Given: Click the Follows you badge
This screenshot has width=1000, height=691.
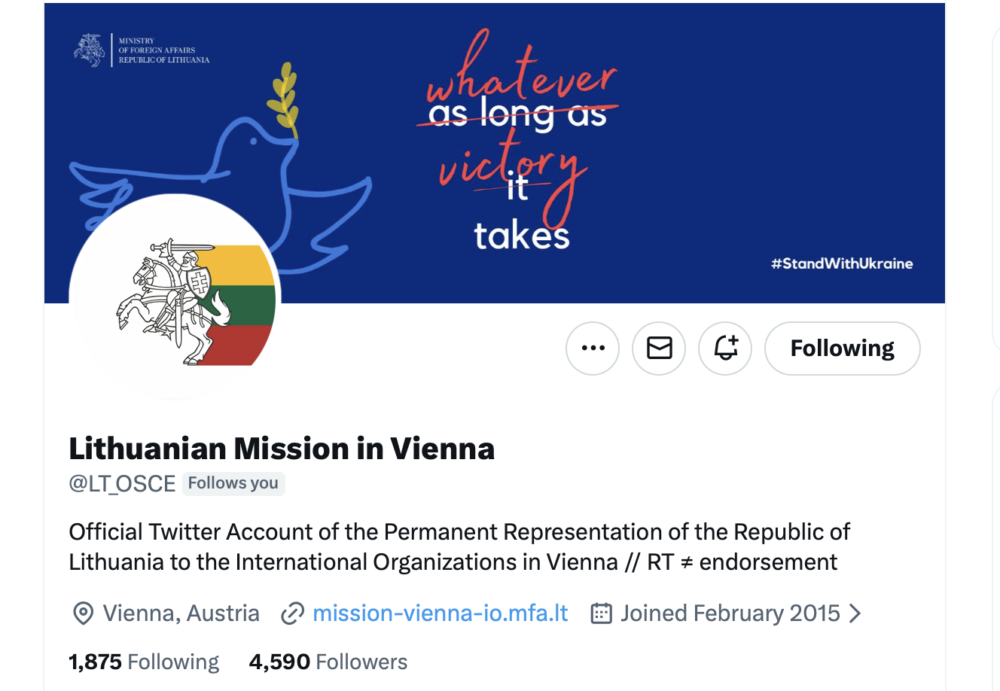Looking at the screenshot, I should (233, 484).
